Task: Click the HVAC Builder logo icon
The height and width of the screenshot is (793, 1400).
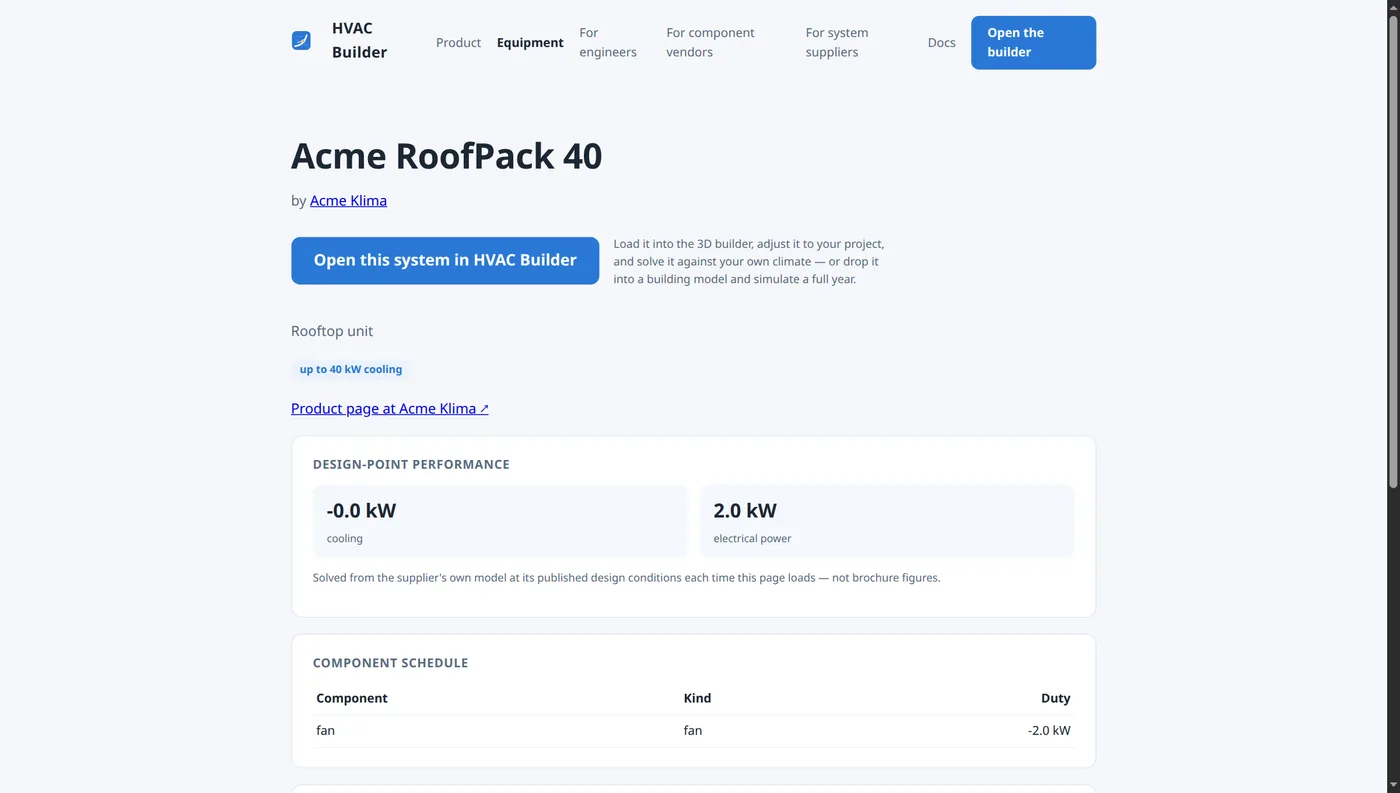Action: pyautogui.click(x=301, y=41)
